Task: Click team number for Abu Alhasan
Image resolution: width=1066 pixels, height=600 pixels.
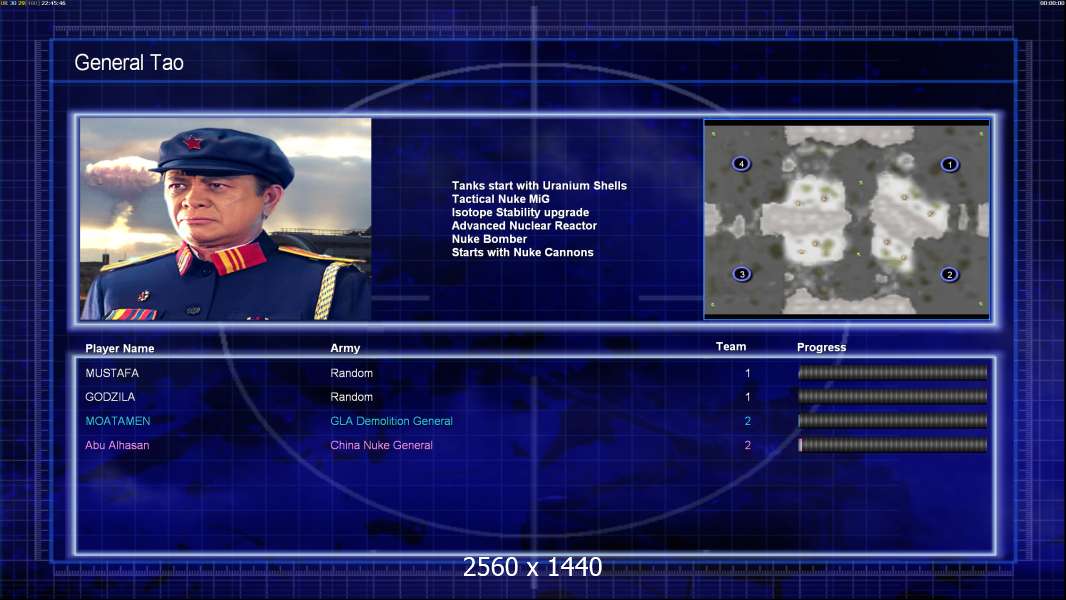Action: 747,445
